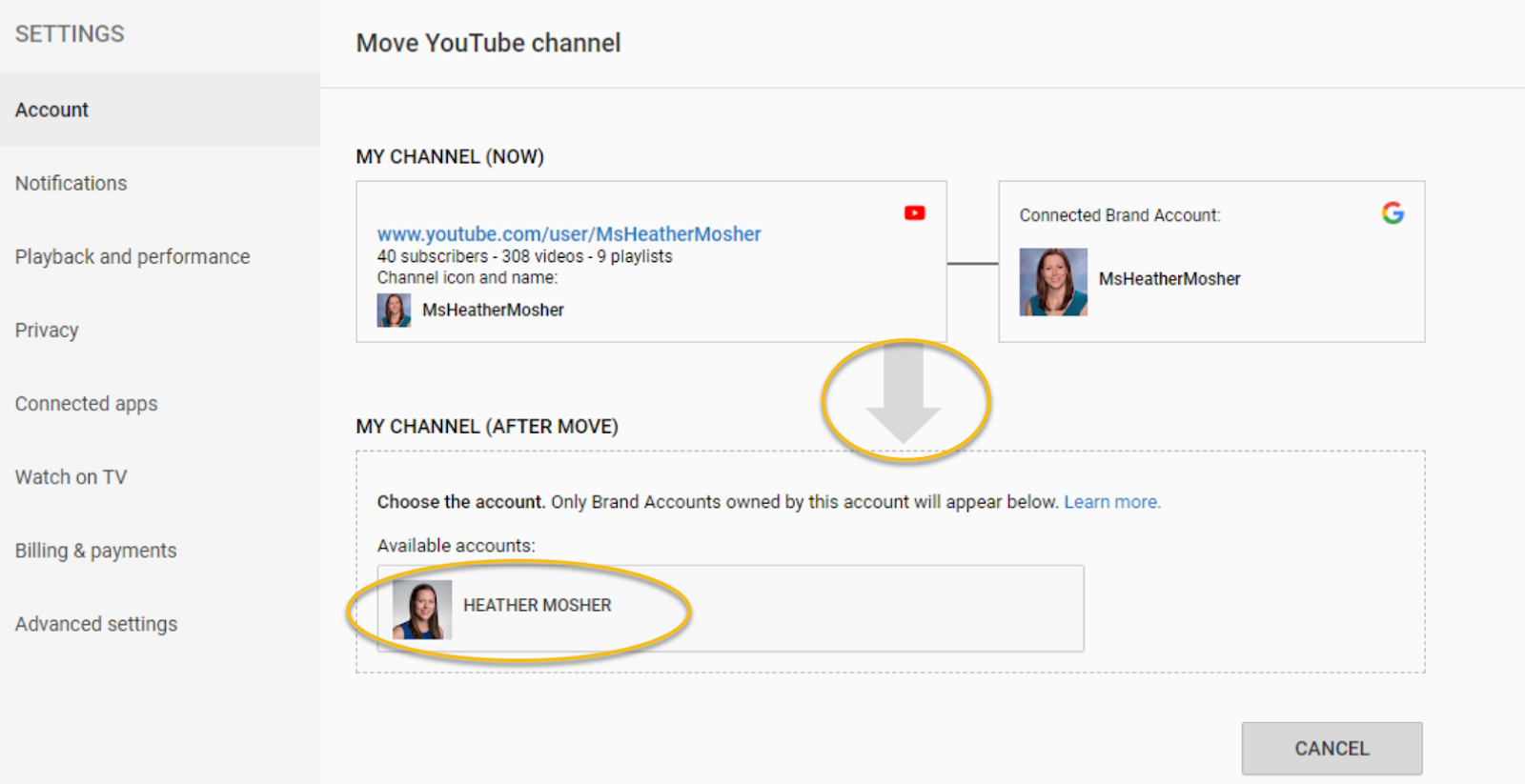Image resolution: width=1525 pixels, height=784 pixels.
Task: Click the Google G logo icon
Action: [1393, 213]
